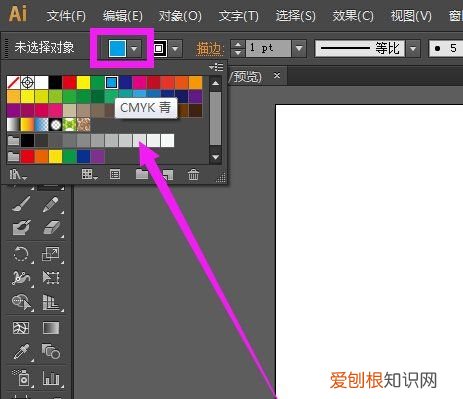Open the stroke weight dropdown arrow

(x=299, y=49)
